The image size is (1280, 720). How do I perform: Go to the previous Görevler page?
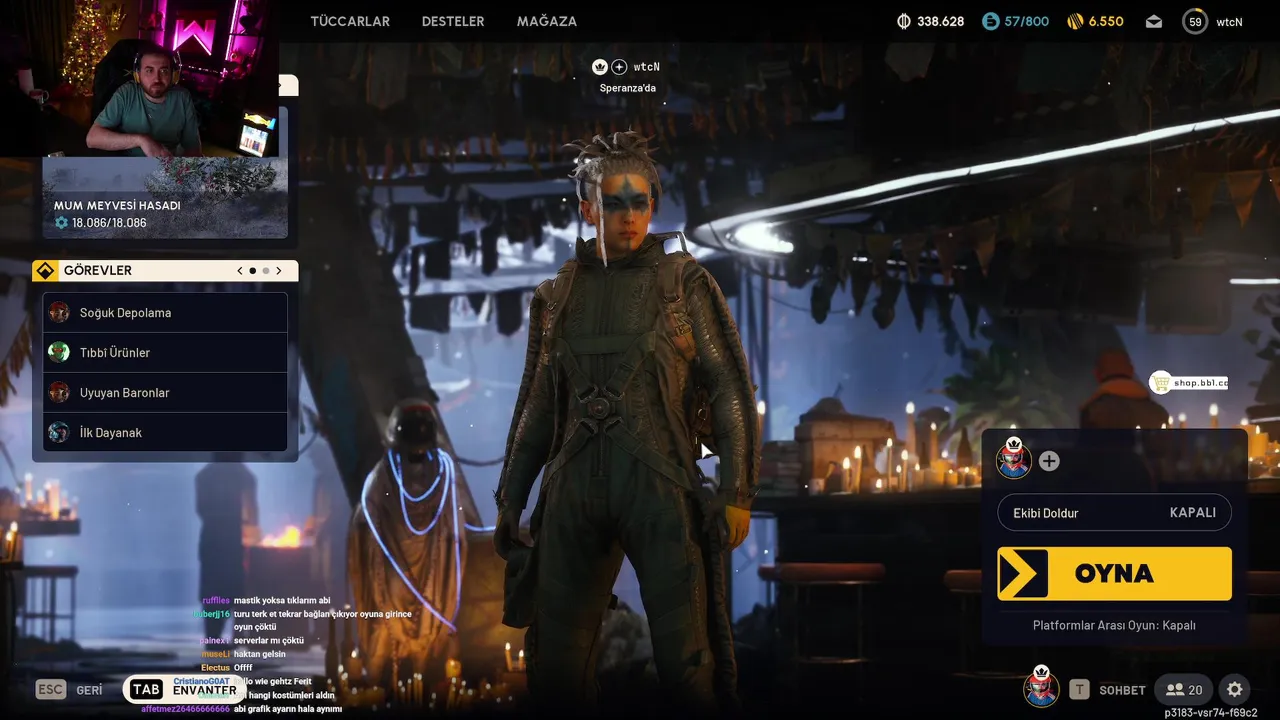coord(240,271)
